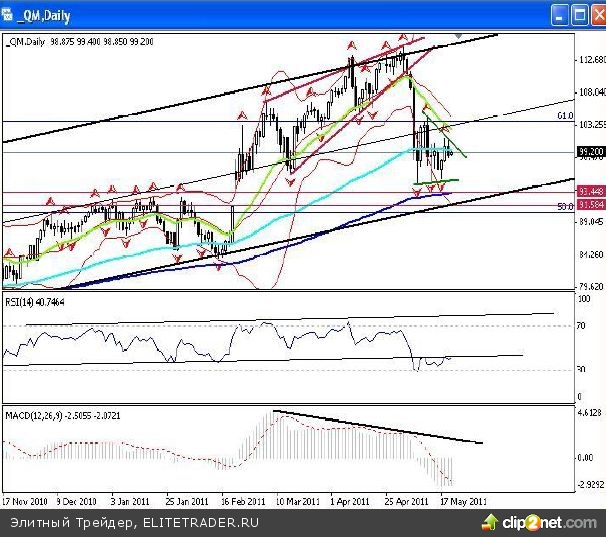This screenshot has height=537, width=606.
Task: Click the red 91.584 price level label
Action: 590,206
